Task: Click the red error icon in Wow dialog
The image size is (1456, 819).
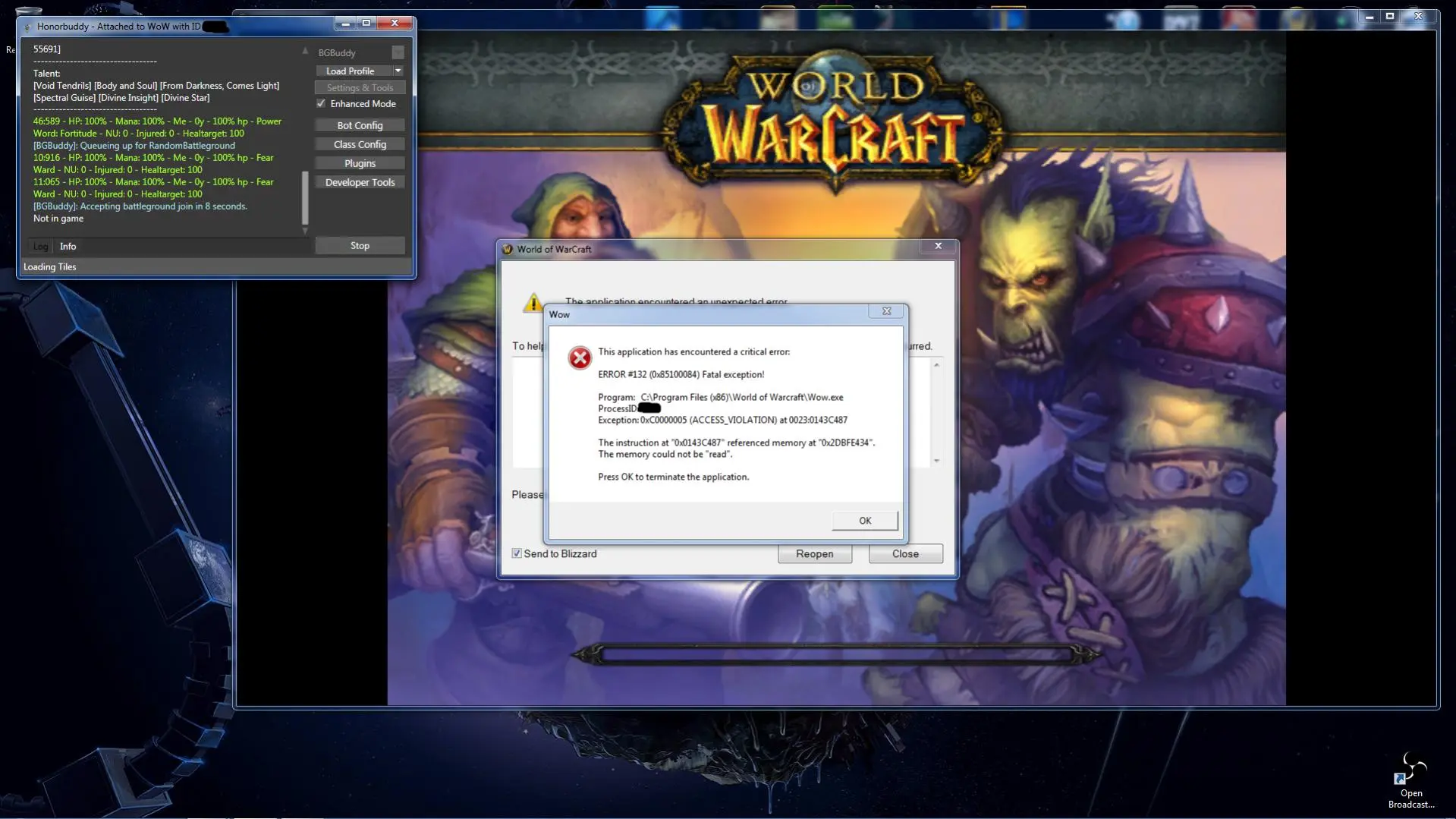Action: click(580, 358)
